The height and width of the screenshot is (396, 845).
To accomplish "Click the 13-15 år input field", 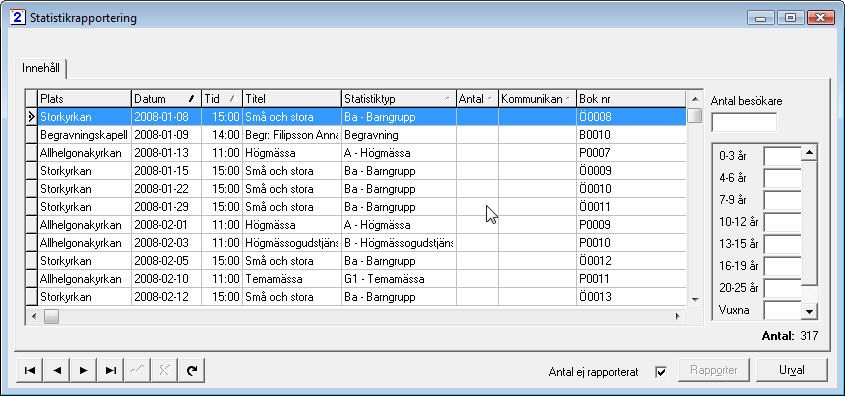I will (782, 244).
